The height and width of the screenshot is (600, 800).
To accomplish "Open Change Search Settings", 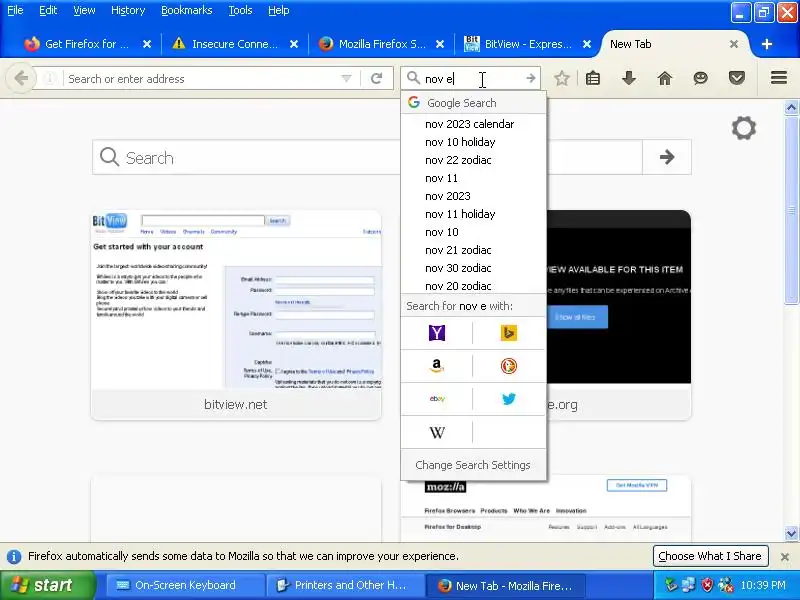I will (473, 465).
